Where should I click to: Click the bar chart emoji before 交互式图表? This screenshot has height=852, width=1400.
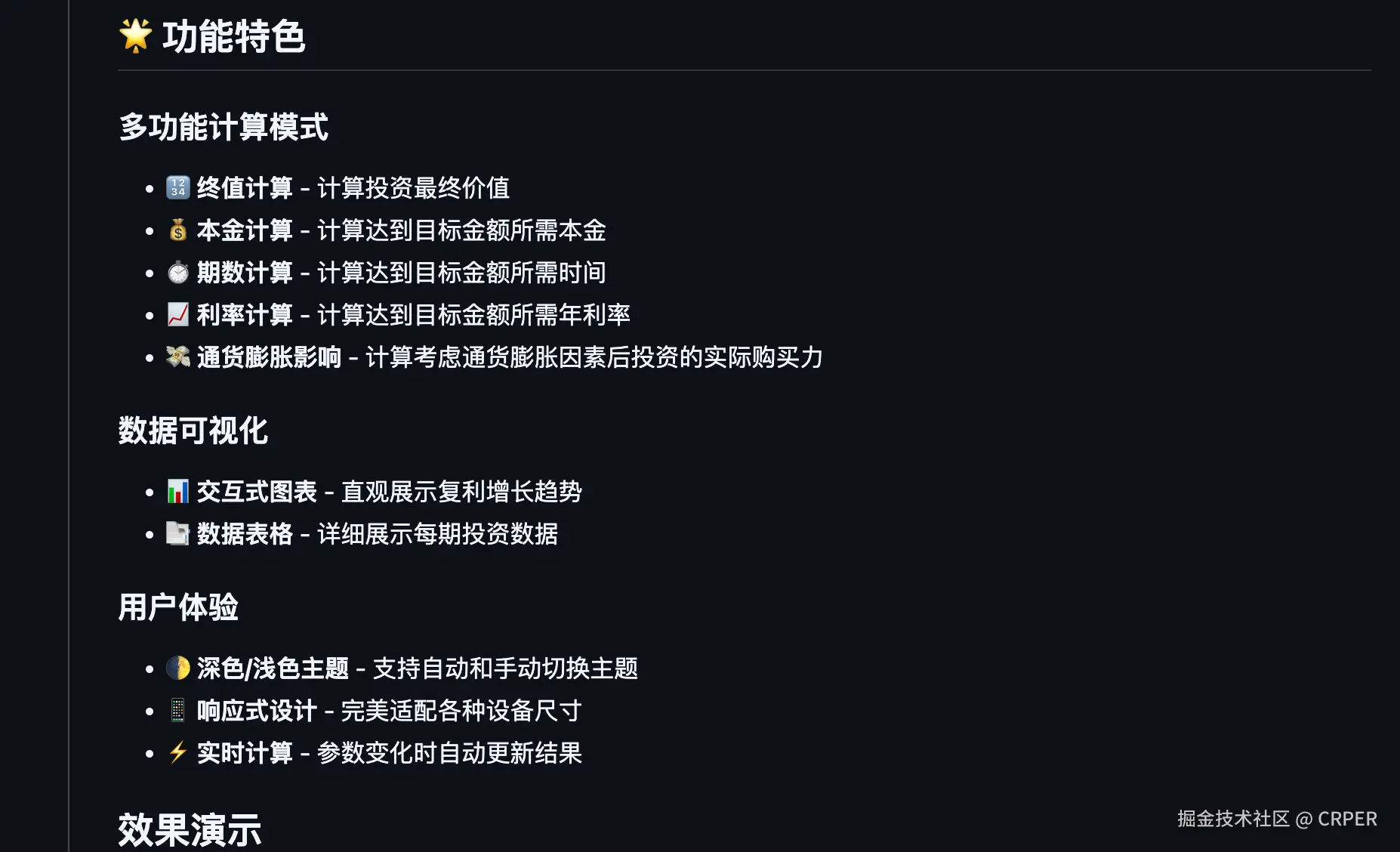click(x=178, y=492)
